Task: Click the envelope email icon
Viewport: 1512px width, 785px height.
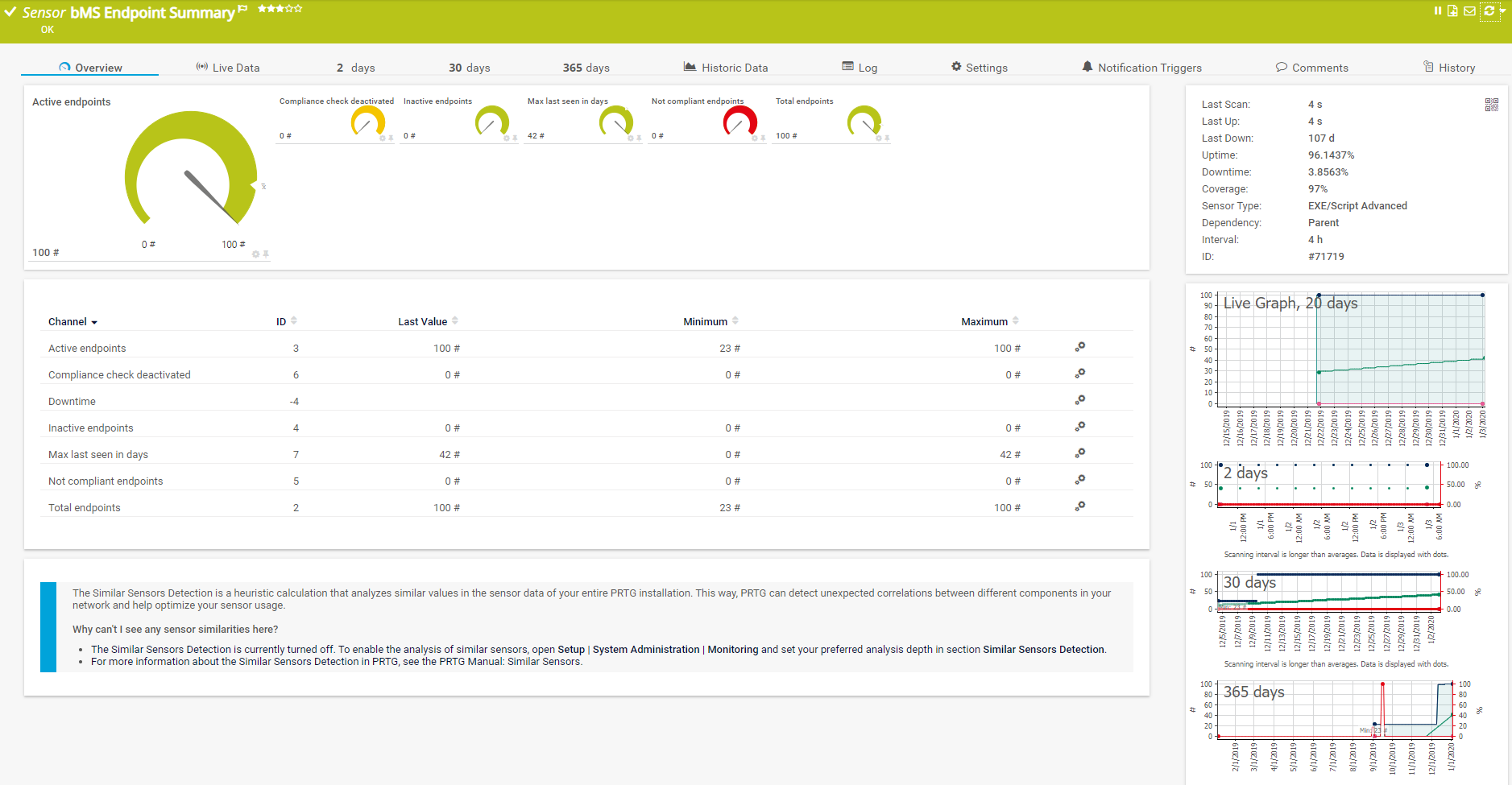Action: 1470,10
